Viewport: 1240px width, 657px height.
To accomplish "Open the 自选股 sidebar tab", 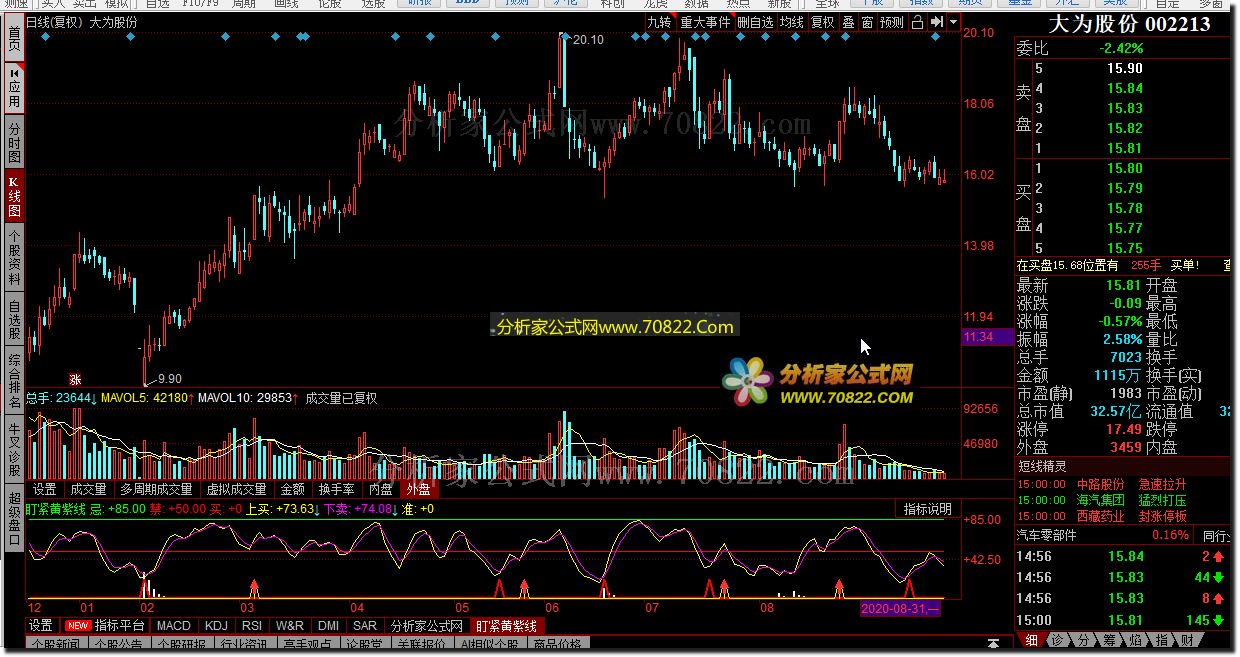I will pos(14,320).
